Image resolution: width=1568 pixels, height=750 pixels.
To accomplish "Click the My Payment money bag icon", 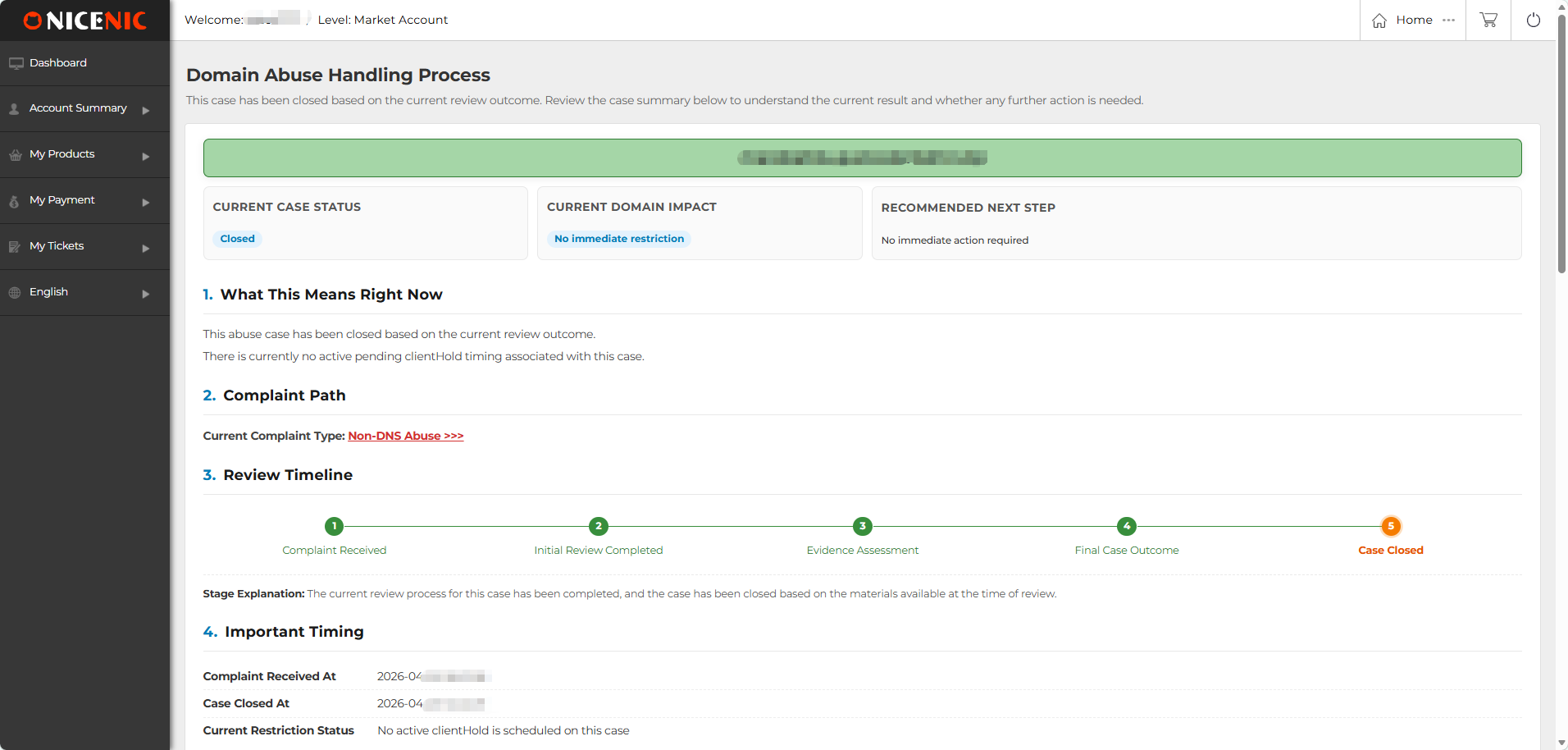I will (x=15, y=201).
